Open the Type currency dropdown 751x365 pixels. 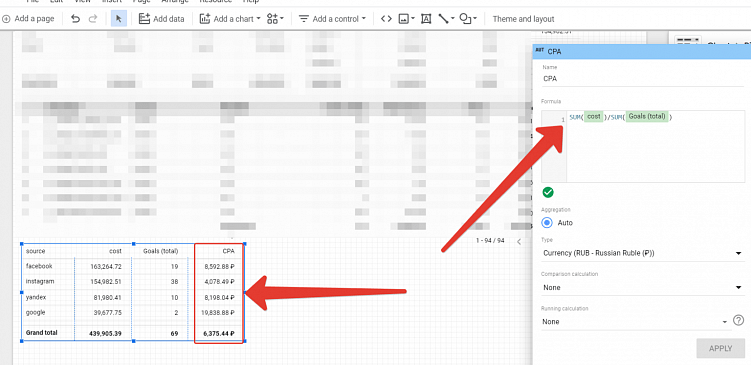642,253
